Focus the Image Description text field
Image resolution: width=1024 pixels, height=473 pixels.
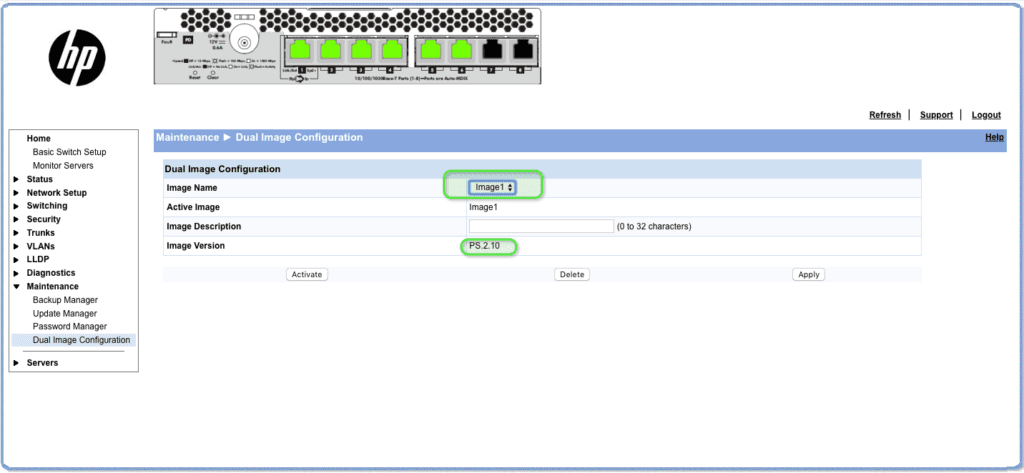(x=541, y=226)
